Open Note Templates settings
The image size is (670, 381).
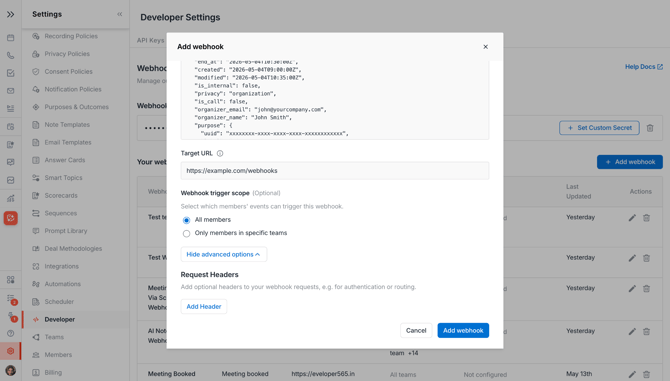click(67, 125)
